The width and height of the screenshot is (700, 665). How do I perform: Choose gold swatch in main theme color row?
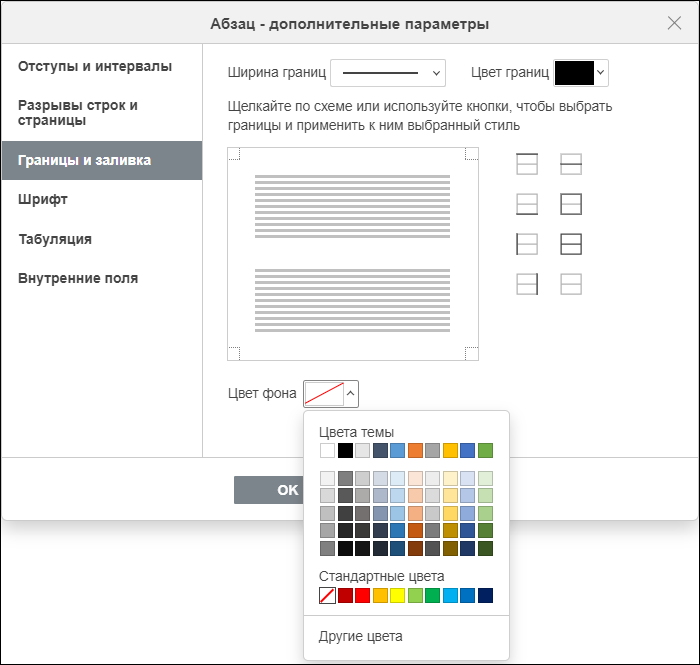[x=450, y=450]
